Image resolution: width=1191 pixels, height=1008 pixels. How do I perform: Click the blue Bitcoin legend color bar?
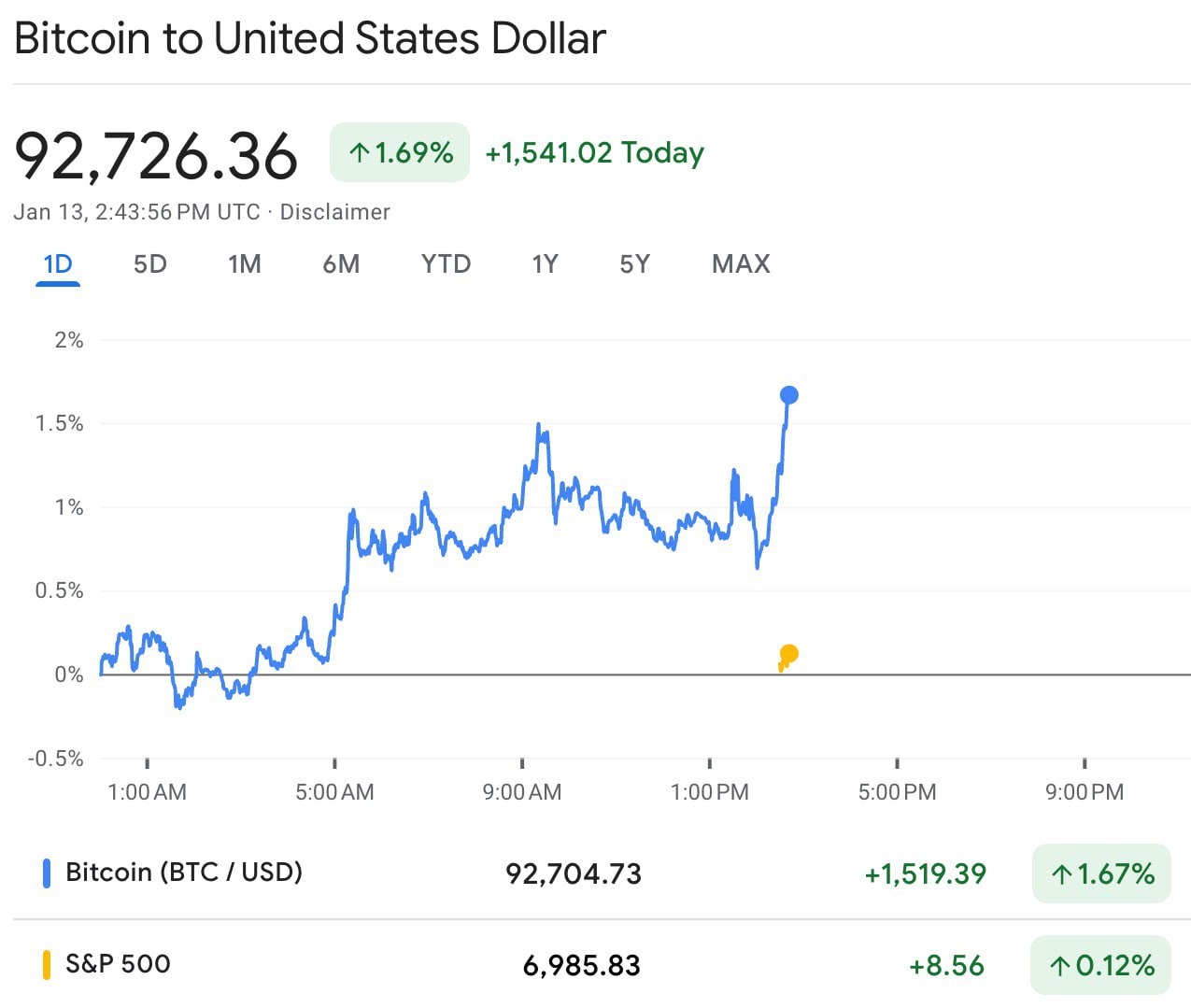(x=47, y=873)
